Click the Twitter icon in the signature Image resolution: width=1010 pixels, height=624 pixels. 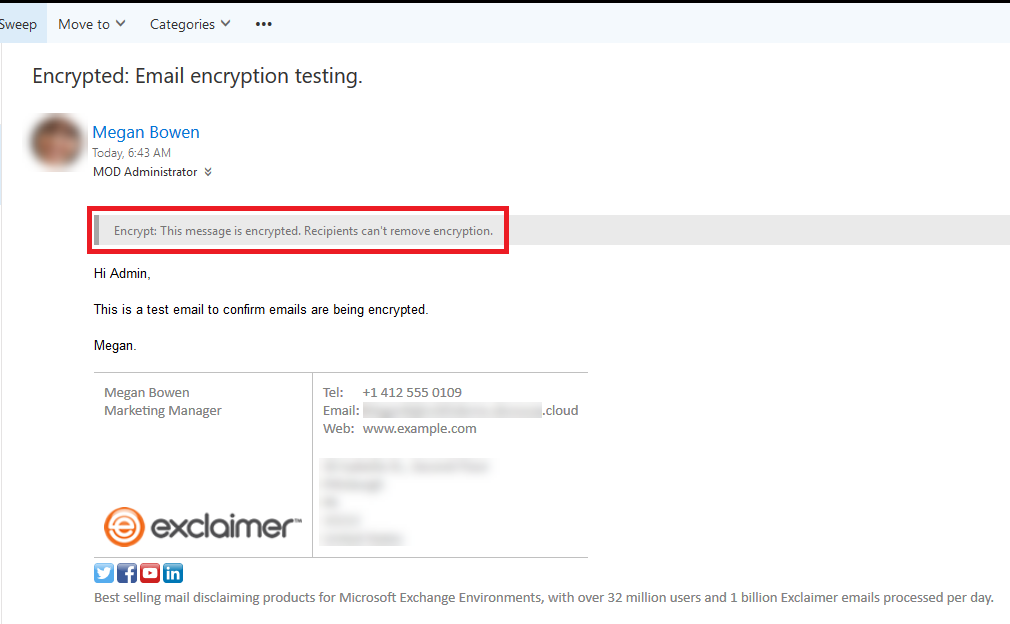coord(104,573)
